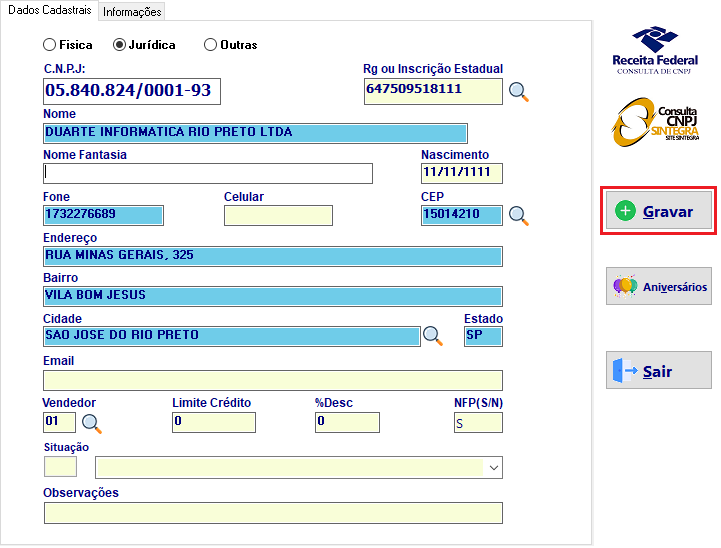Search Inscrição Estadual with magnifier icon
Viewport: 721px width, 548px height.
(519, 92)
